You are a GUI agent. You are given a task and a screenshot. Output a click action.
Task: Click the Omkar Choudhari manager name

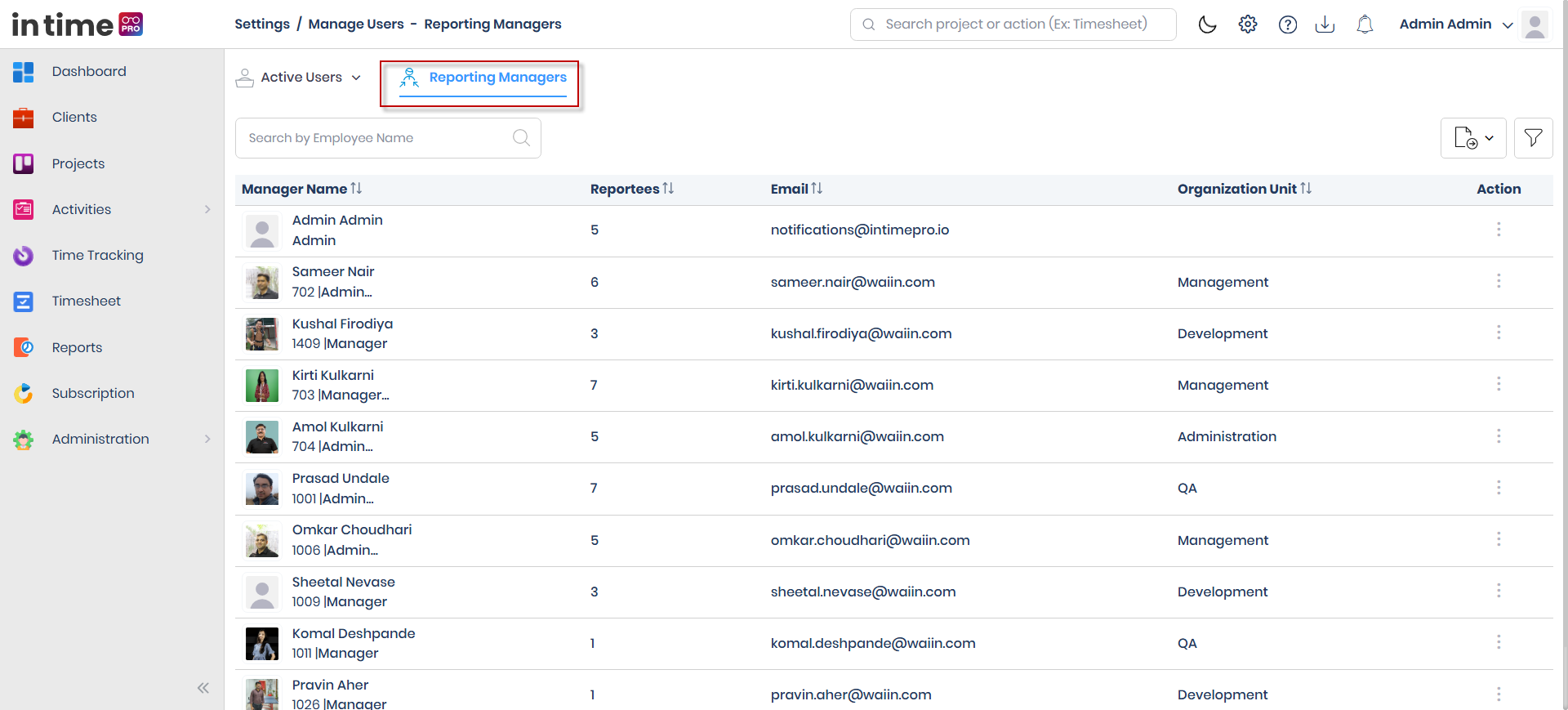click(x=352, y=530)
